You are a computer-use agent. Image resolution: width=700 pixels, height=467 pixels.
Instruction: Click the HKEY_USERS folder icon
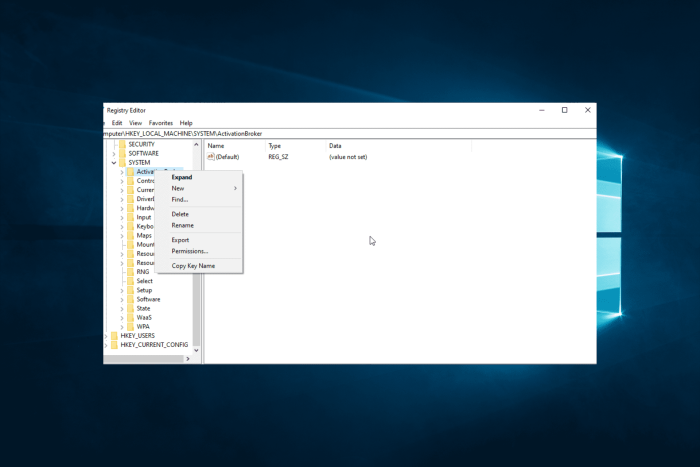point(114,335)
